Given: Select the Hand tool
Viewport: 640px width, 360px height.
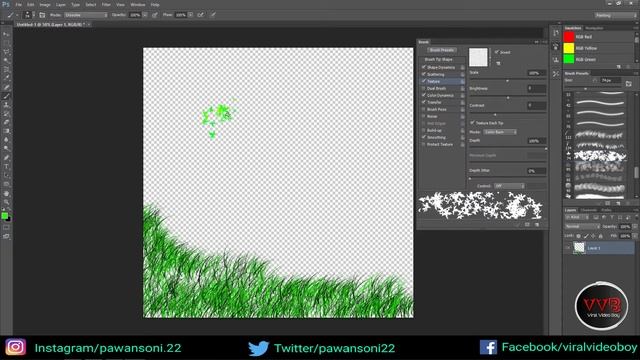Looking at the screenshot, I should click(x=6, y=193).
